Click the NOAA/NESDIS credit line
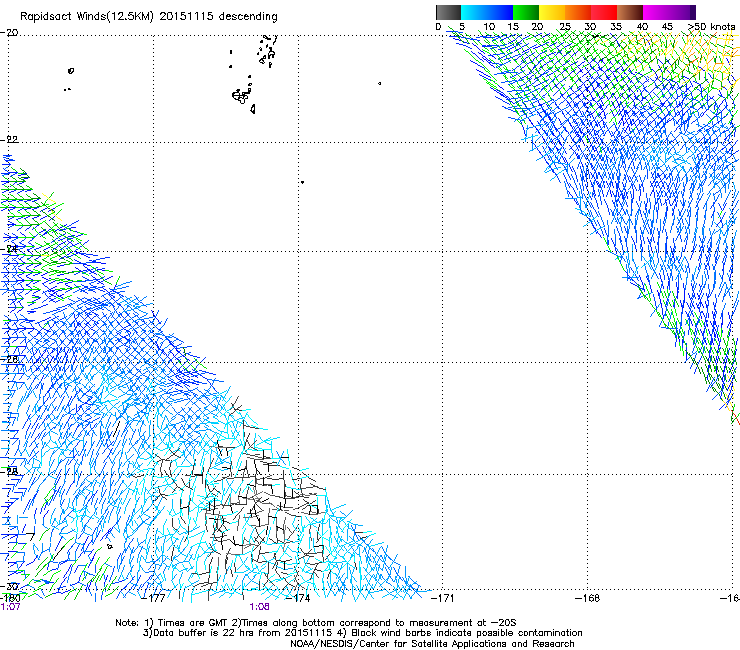Image resolution: width=740 pixels, height=650 pixels. click(432, 644)
